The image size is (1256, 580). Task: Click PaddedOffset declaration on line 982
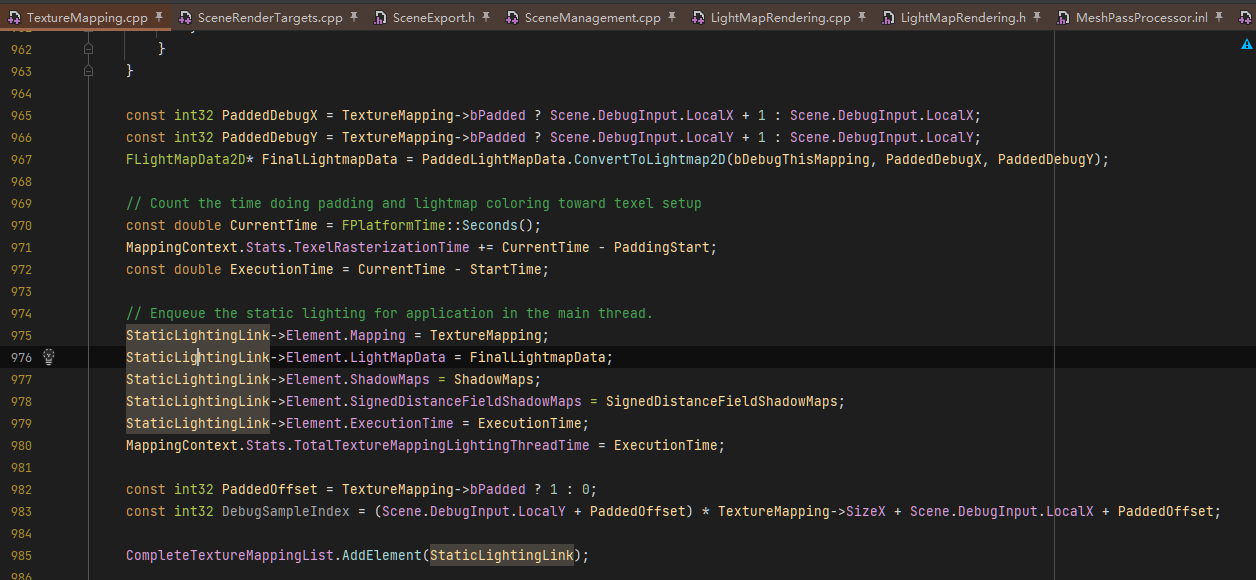pos(270,489)
